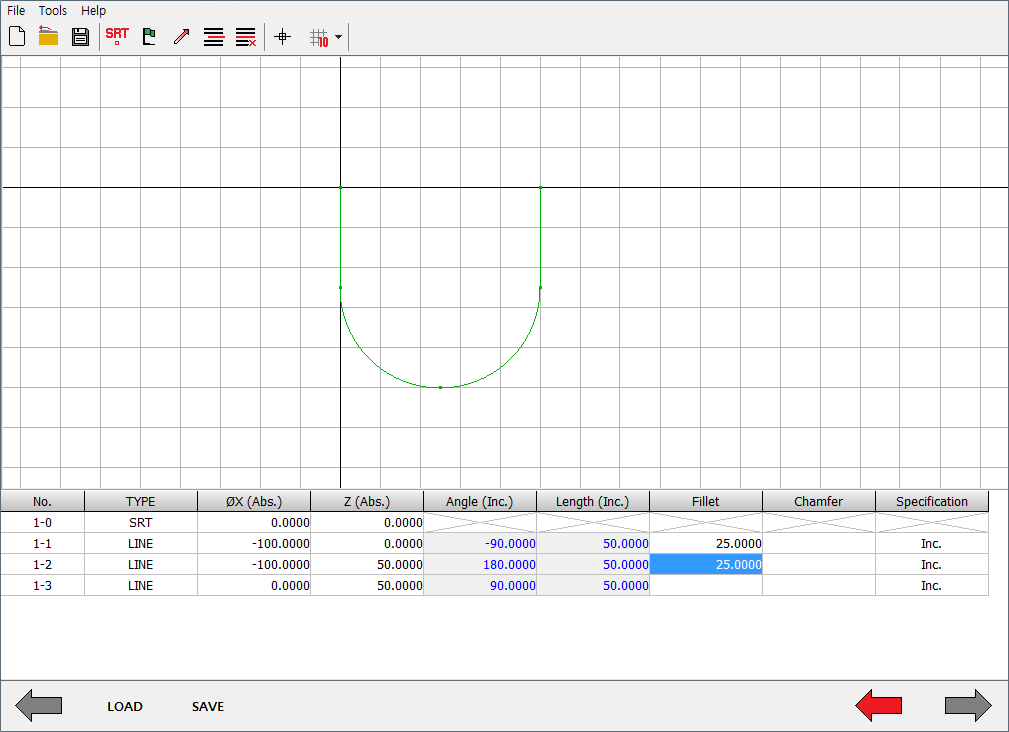This screenshot has height=732, width=1009.
Task: Click the ØX 0.0000 cell in row 1-0
Action: click(254, 523)
